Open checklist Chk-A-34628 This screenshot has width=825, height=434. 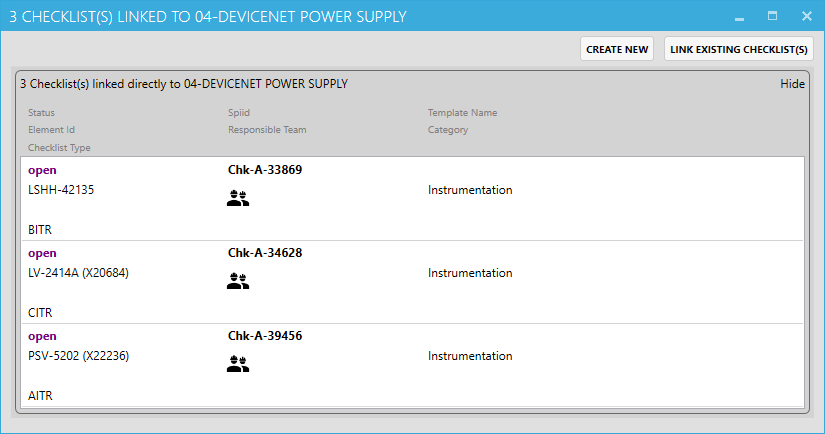265,253
